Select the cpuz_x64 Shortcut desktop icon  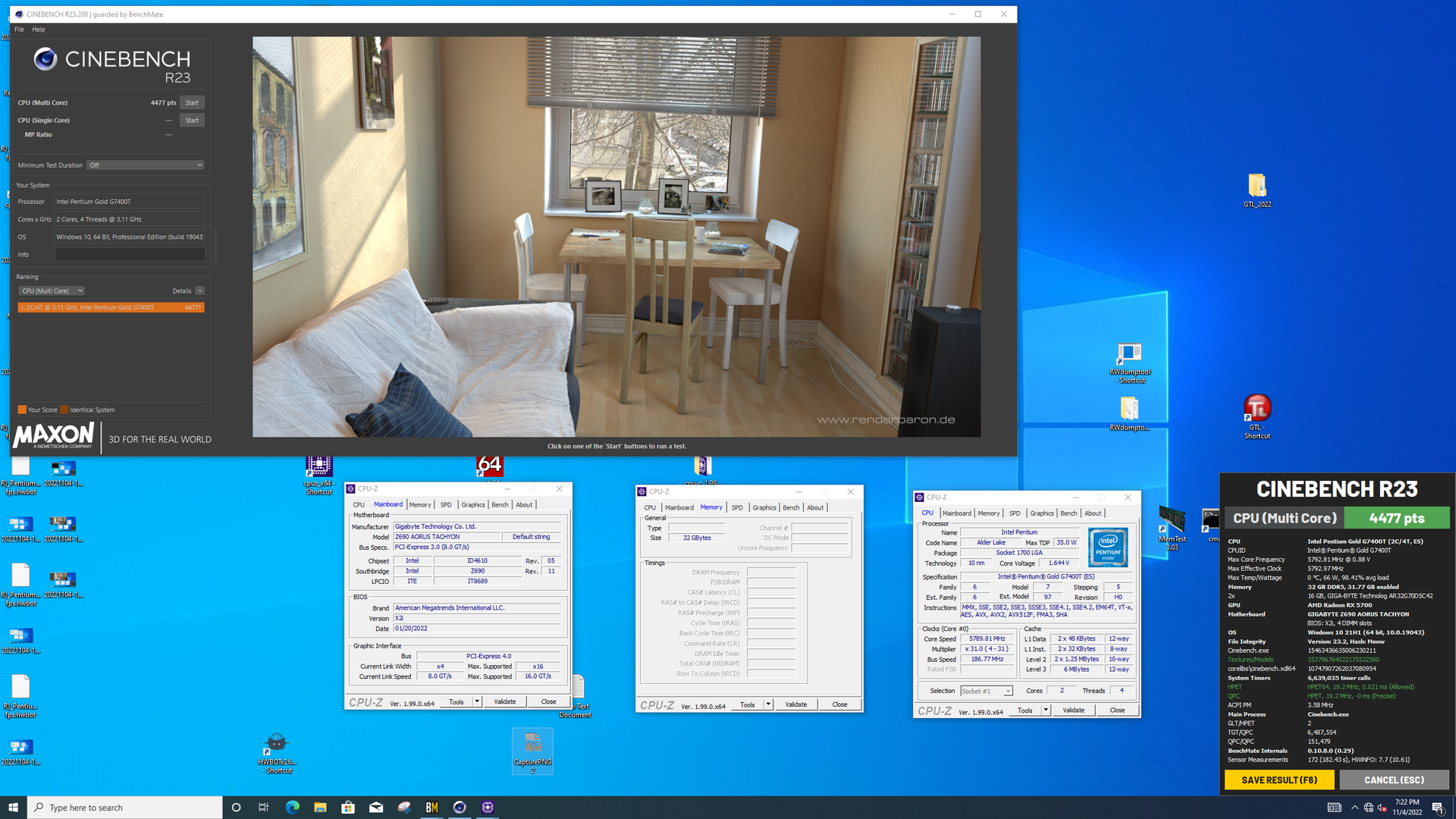(318, 475)
